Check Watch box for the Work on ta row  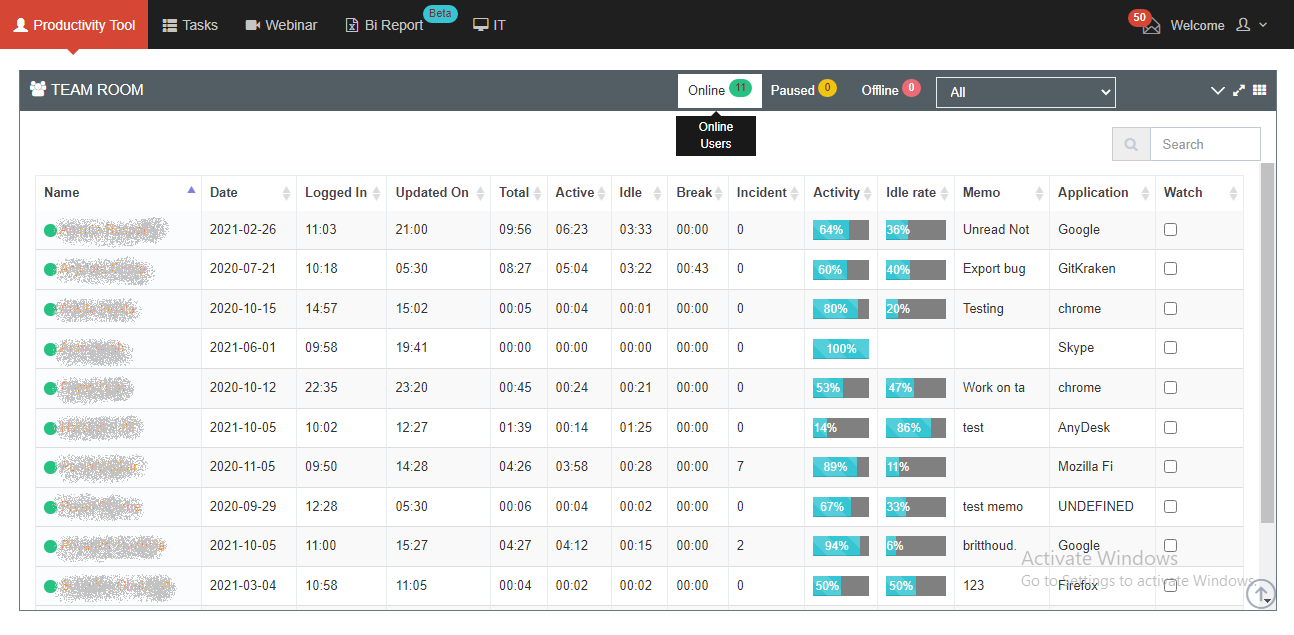coord(1171,387)
